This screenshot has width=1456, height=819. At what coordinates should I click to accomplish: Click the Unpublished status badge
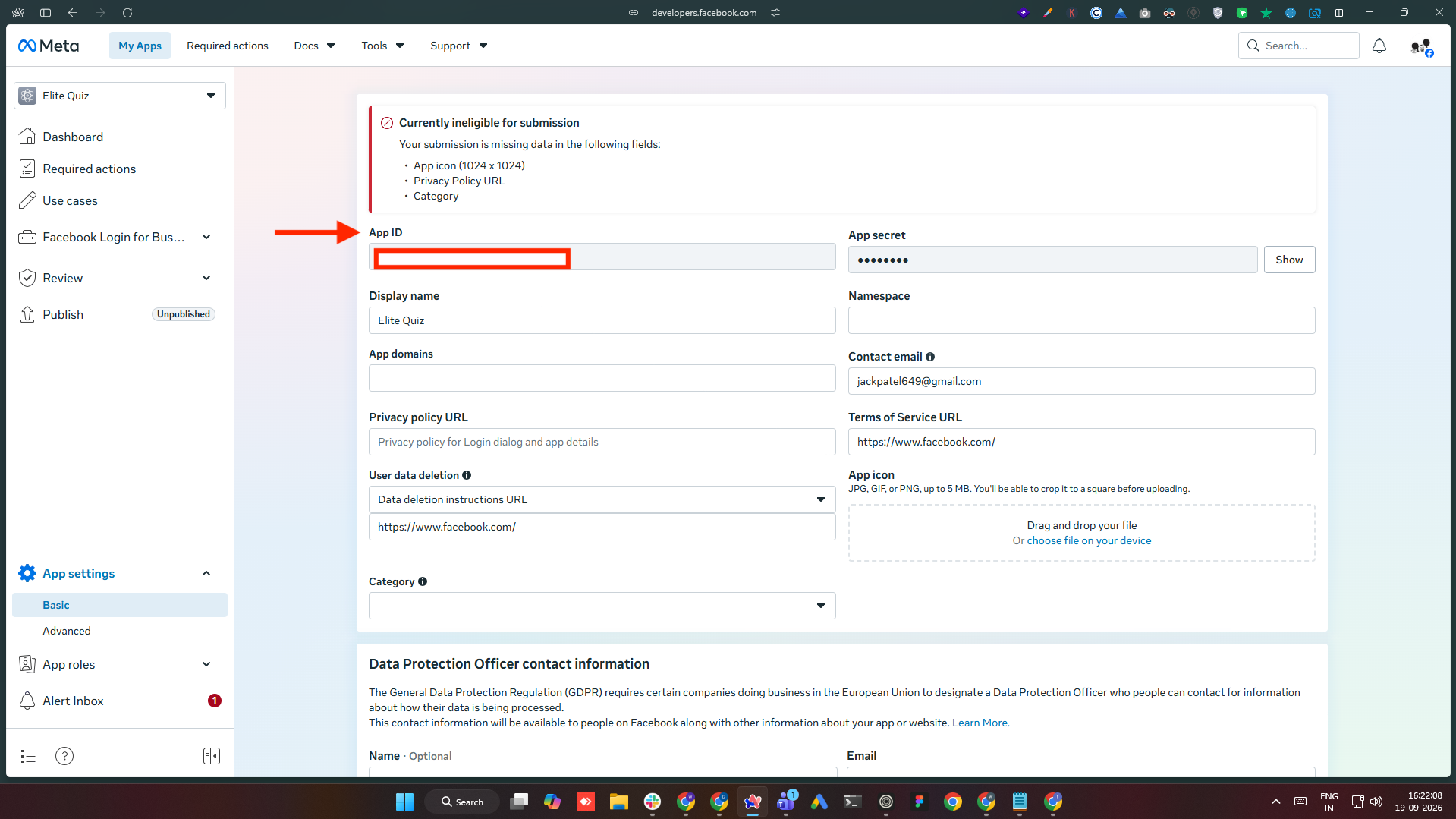[184, 314]
